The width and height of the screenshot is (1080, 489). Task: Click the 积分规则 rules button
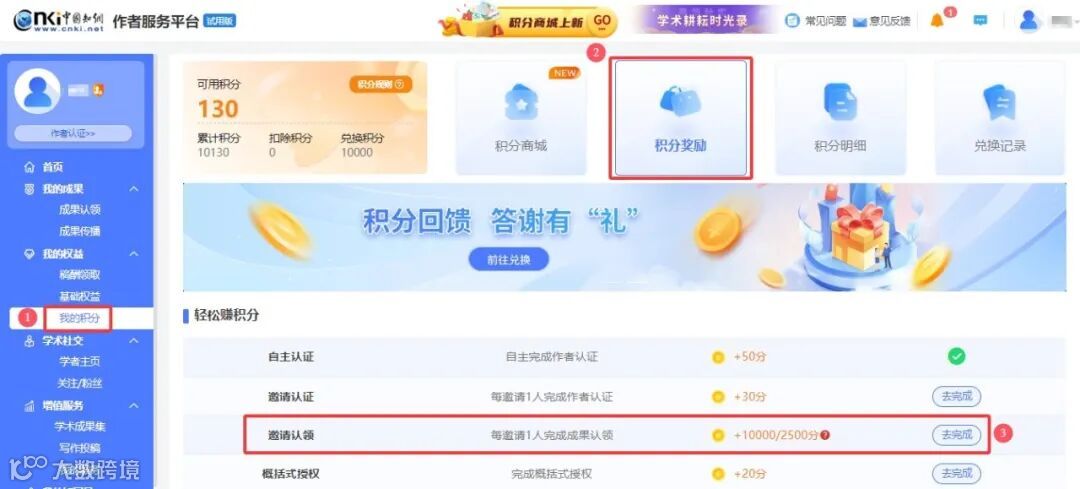point(380,84)
